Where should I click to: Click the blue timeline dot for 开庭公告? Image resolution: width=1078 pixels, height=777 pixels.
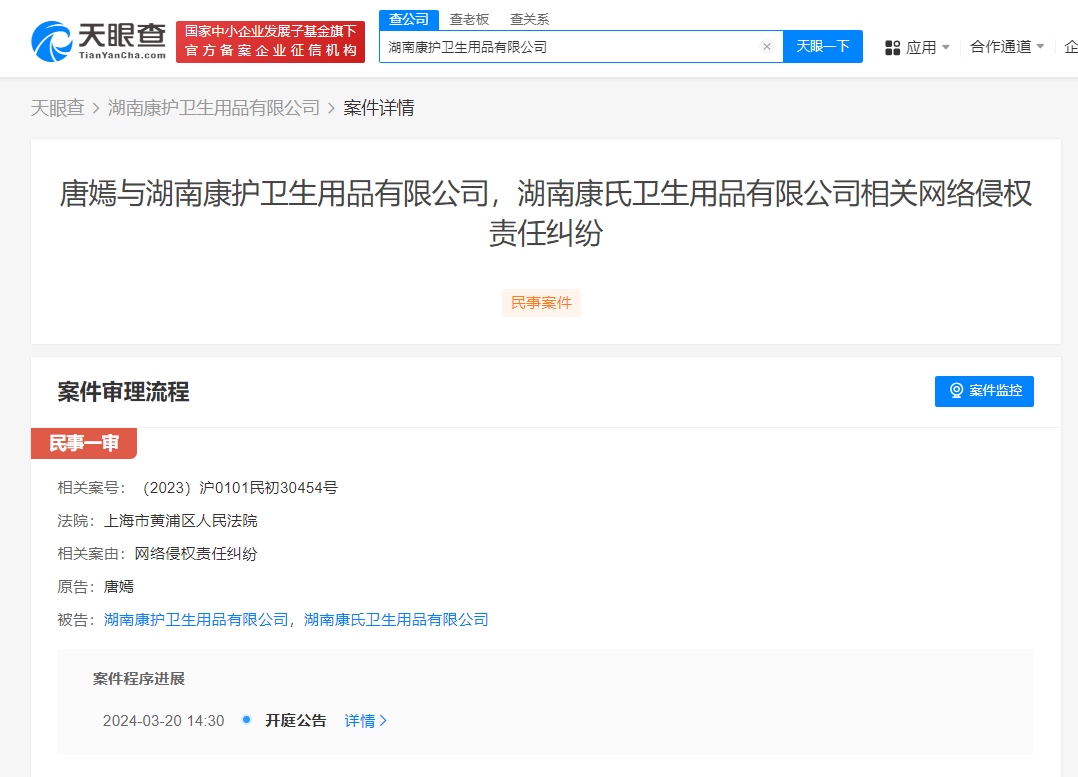[x=246, y=720]
